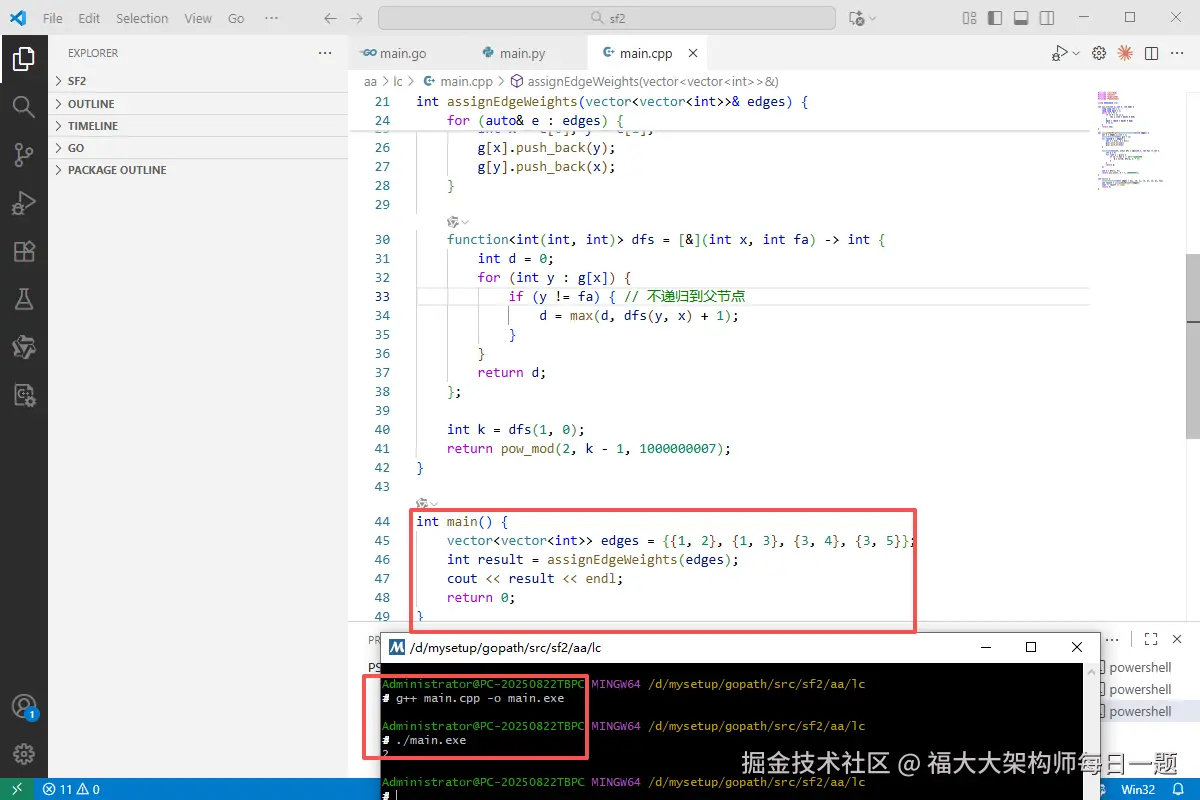
Task: Go back with the left arrow
Action: click(331, 18)
